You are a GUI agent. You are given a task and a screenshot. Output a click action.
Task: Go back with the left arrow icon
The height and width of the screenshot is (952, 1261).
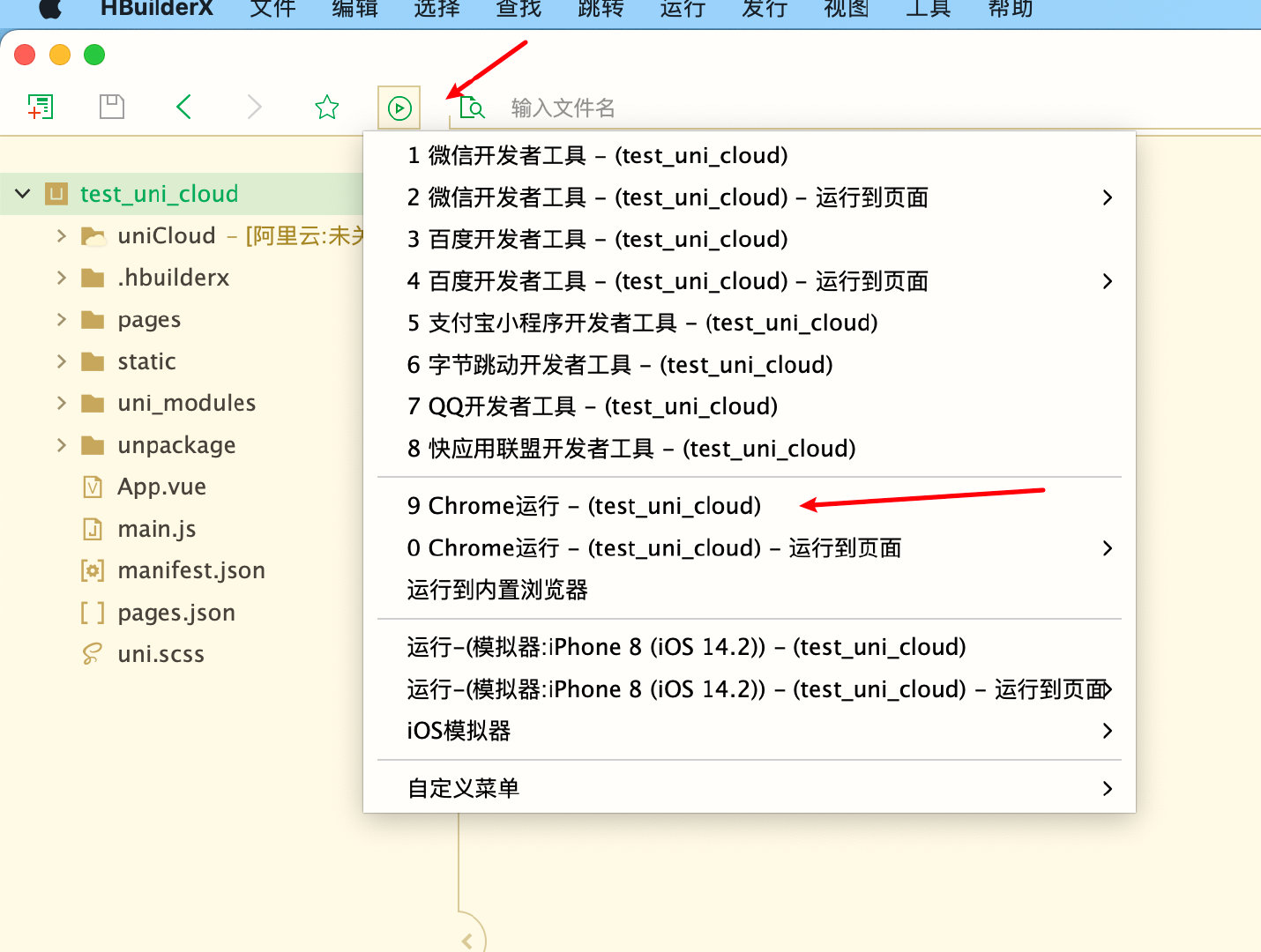pos(183,107)
